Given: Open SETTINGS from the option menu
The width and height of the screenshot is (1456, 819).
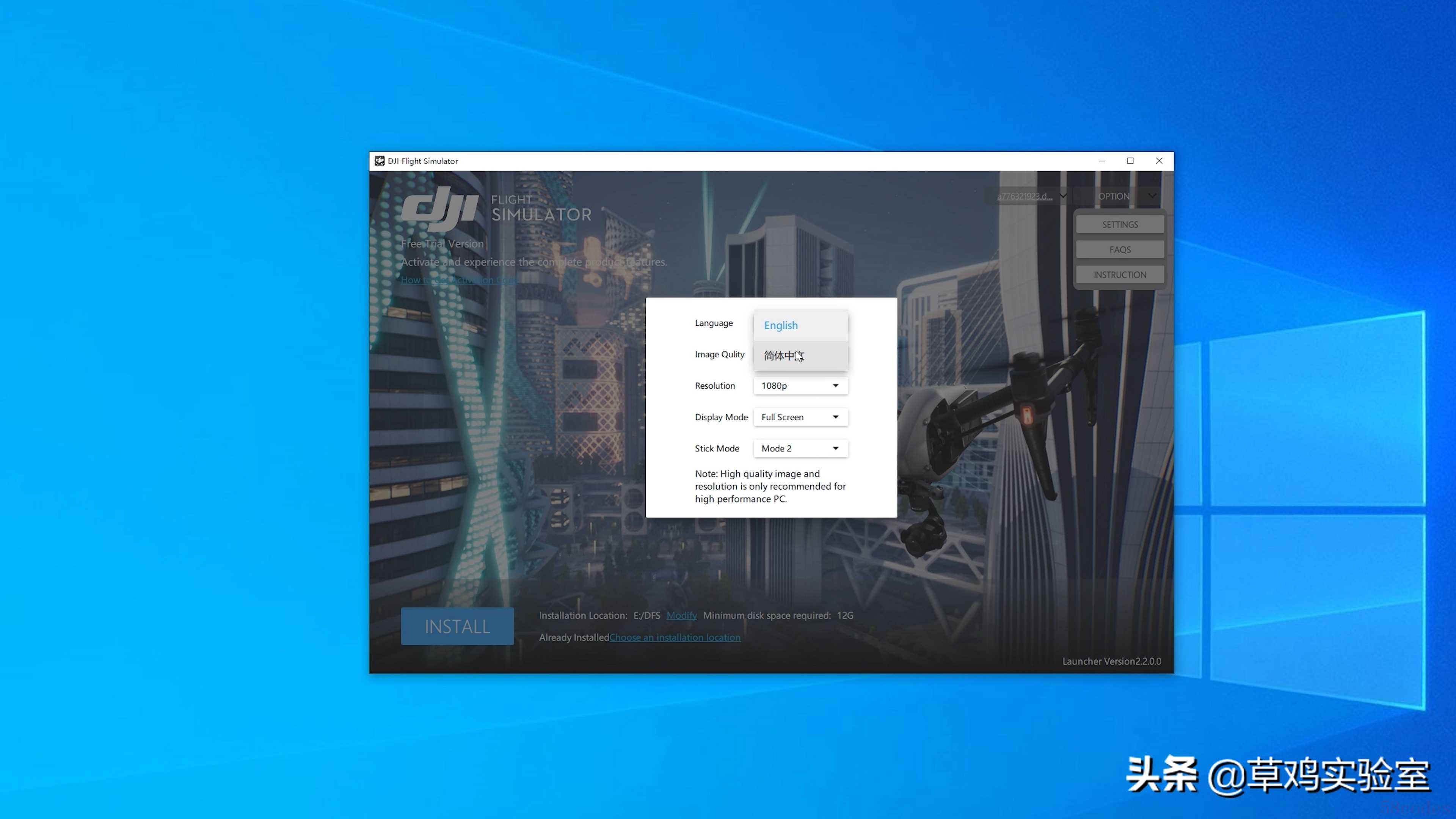Looking at the screenshot, I should pyautogui.click(x=1120, y=224).
